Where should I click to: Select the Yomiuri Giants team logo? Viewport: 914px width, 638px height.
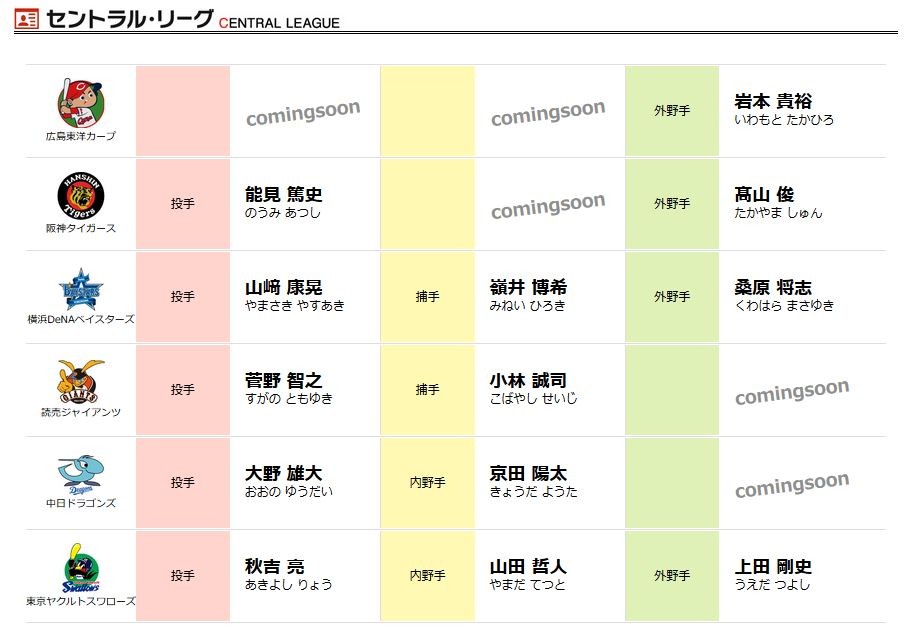(80, 382)
